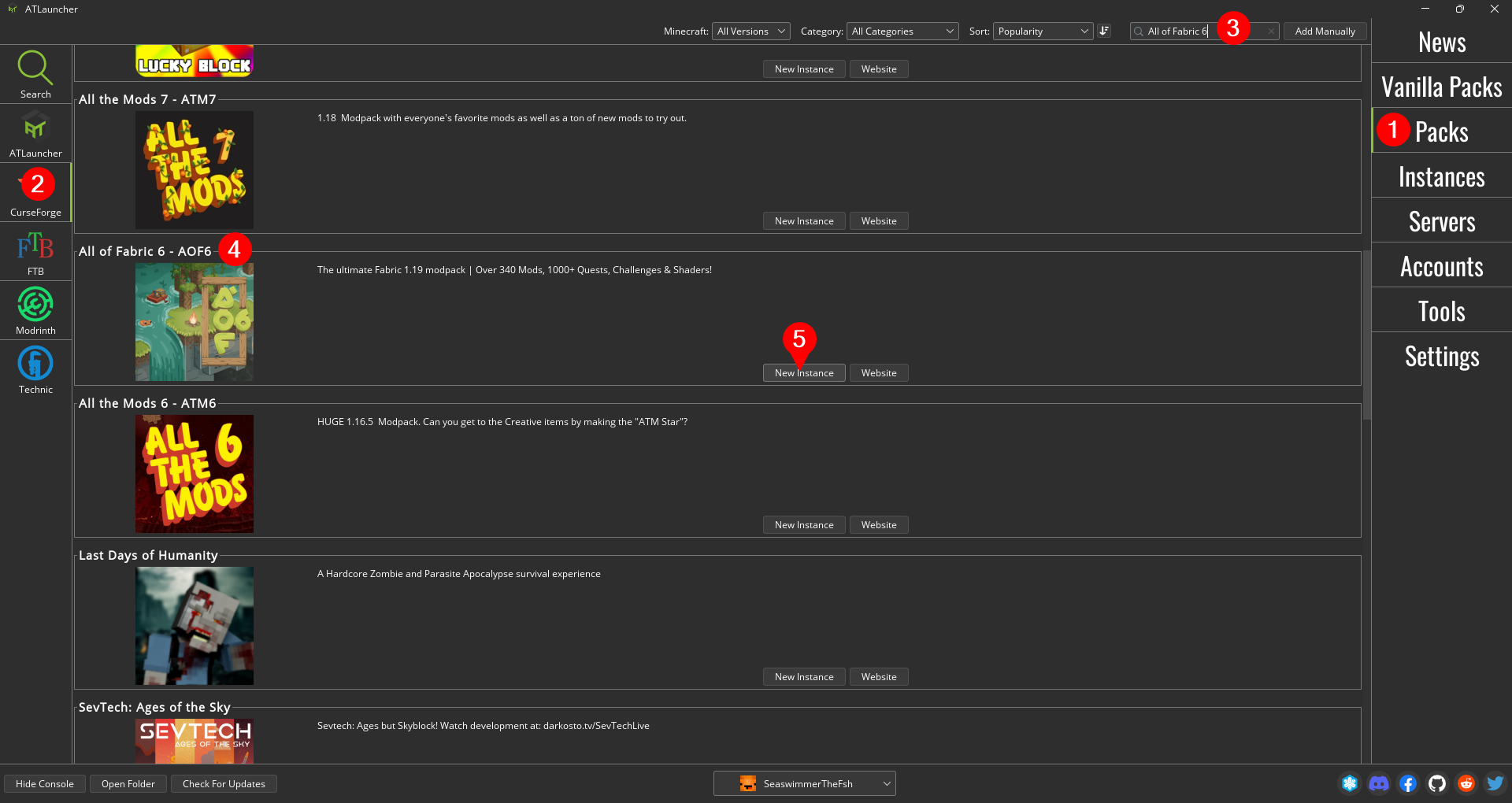Screen dimensions: 1512x803
Task: Create New Instance for All the Mods 7
Action: tap(804, 221)
